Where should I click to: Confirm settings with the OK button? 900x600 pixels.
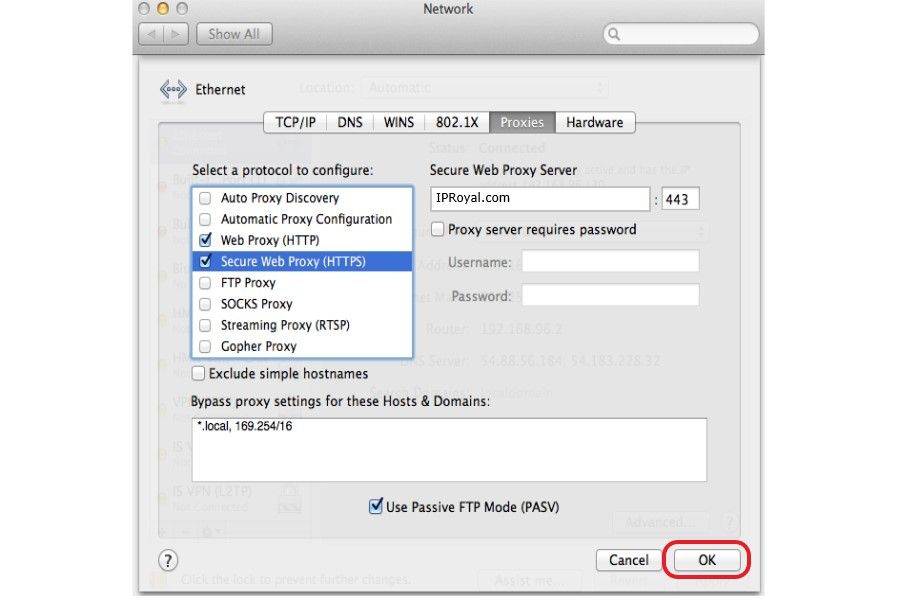pos(707,560)
